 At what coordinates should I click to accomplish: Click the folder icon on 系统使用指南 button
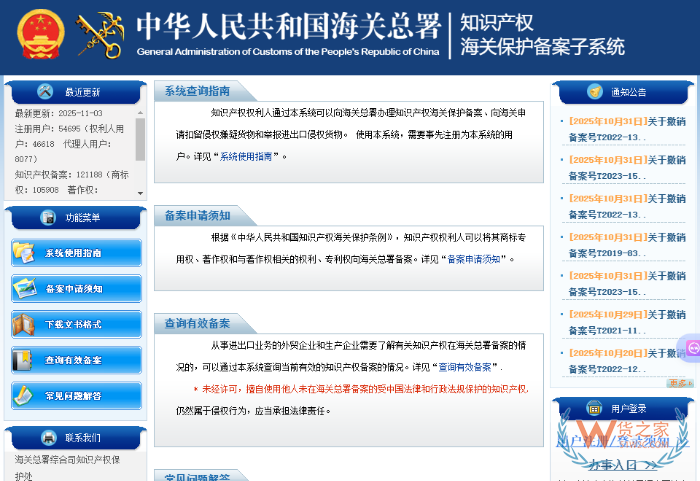[x=24, y=252]
